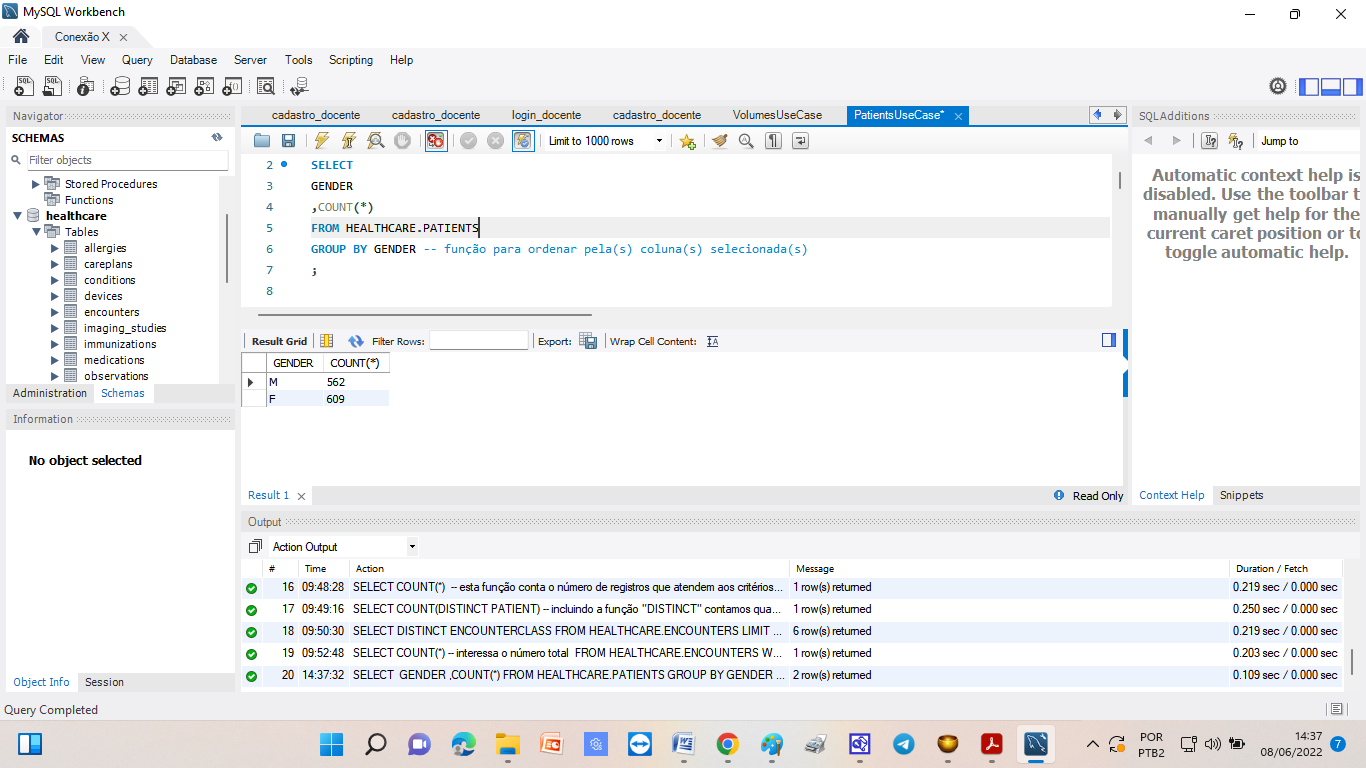Open the object inspector icon
This screenshot has height=768, width=1366.
point(86,87)
